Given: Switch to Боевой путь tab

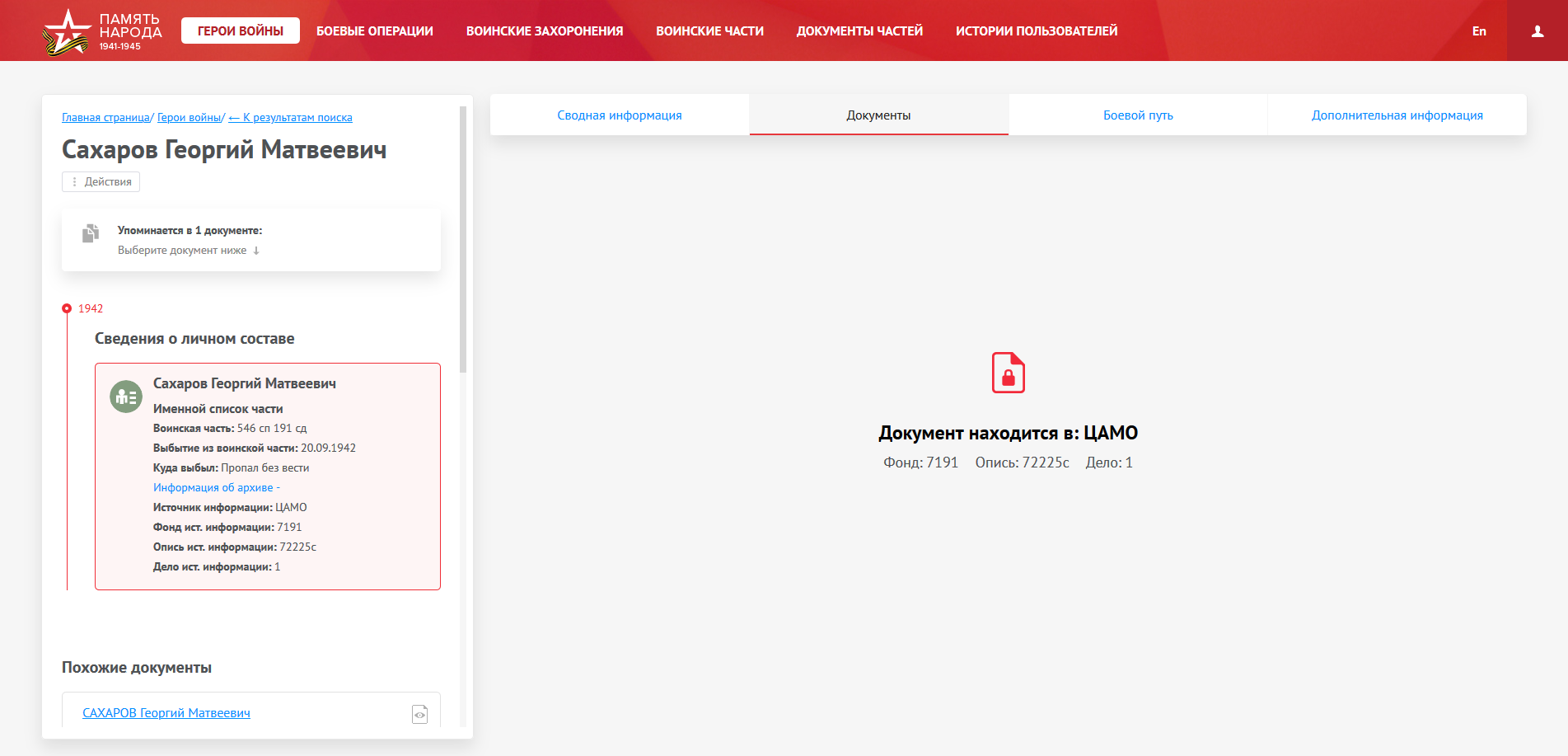Looking at the screenshot, I should tap(1138, 115).
